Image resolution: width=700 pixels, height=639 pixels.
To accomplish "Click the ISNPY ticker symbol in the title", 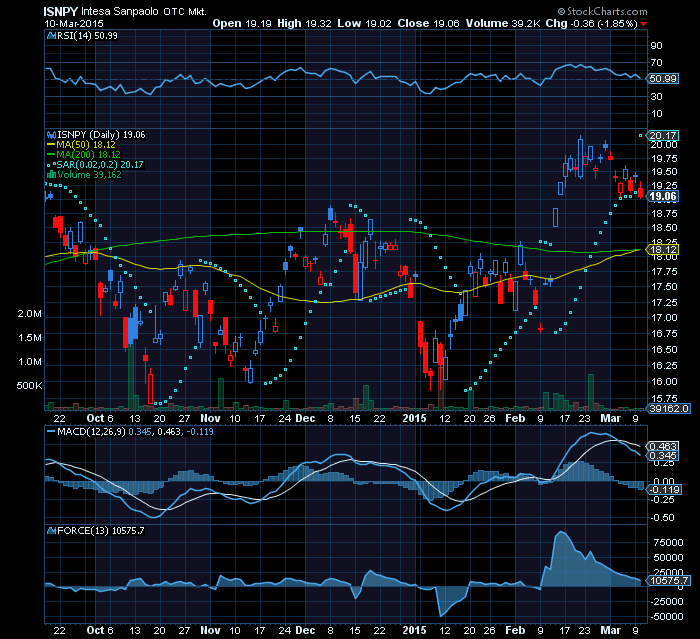I will pyautogui.click(x=60, y=12).
